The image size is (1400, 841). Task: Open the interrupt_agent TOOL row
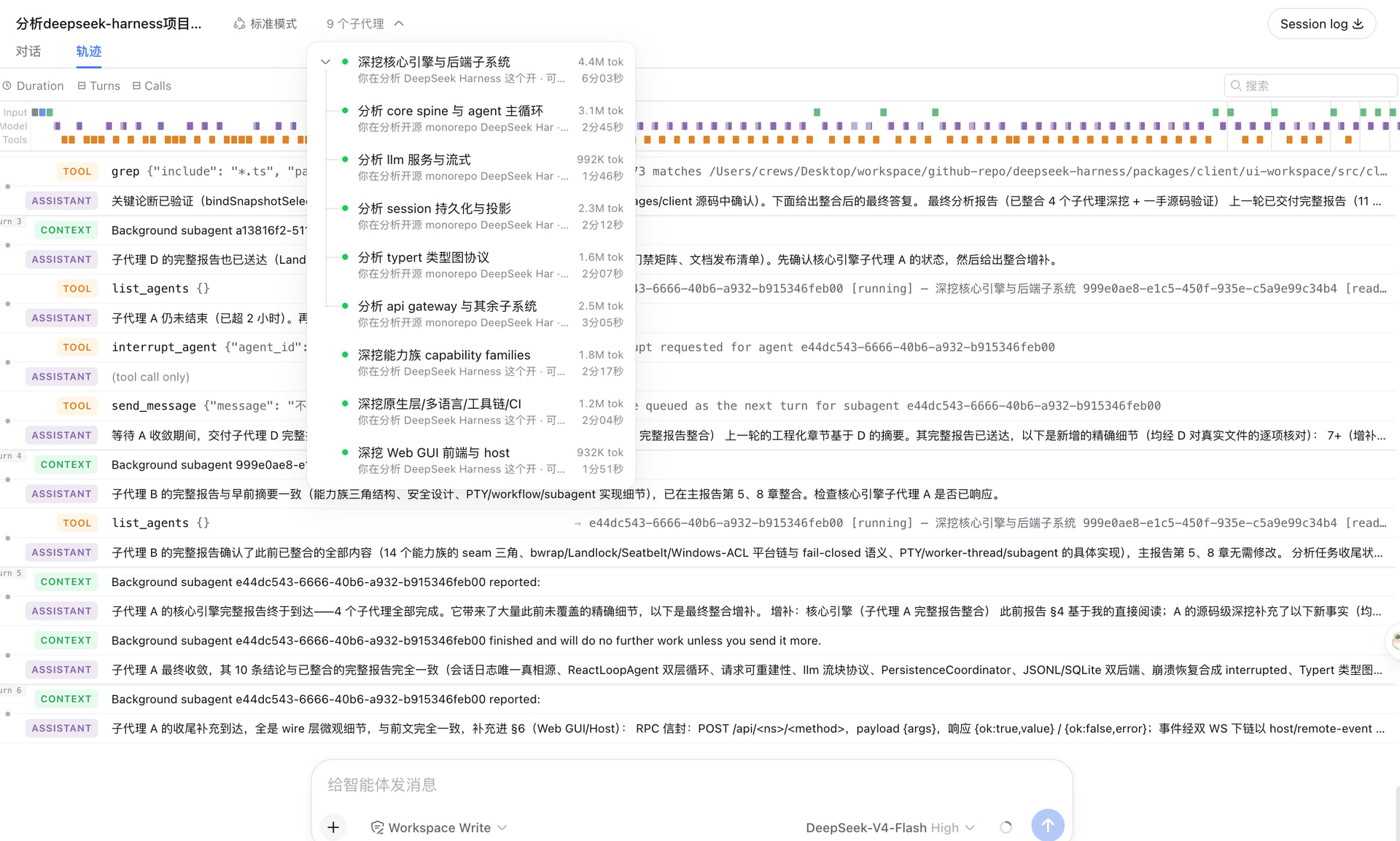(x=700, y=347)
